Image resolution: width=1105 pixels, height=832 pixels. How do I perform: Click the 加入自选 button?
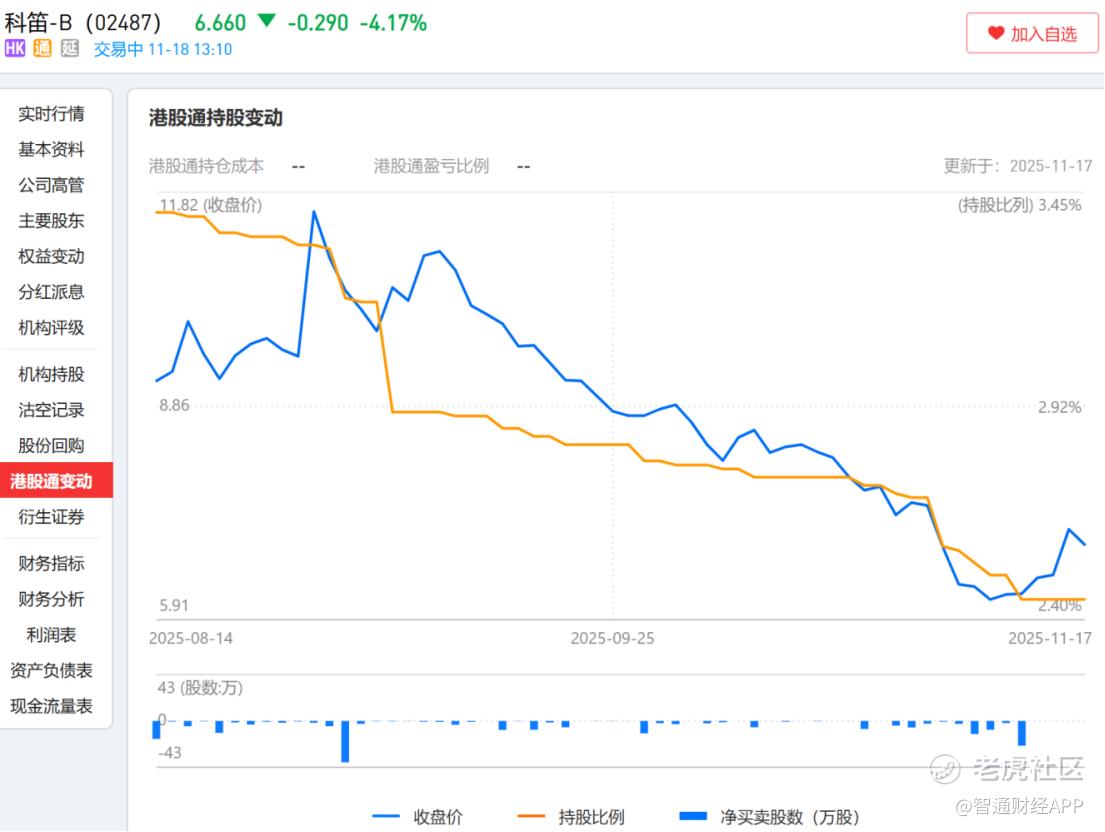pos(1032,33)
